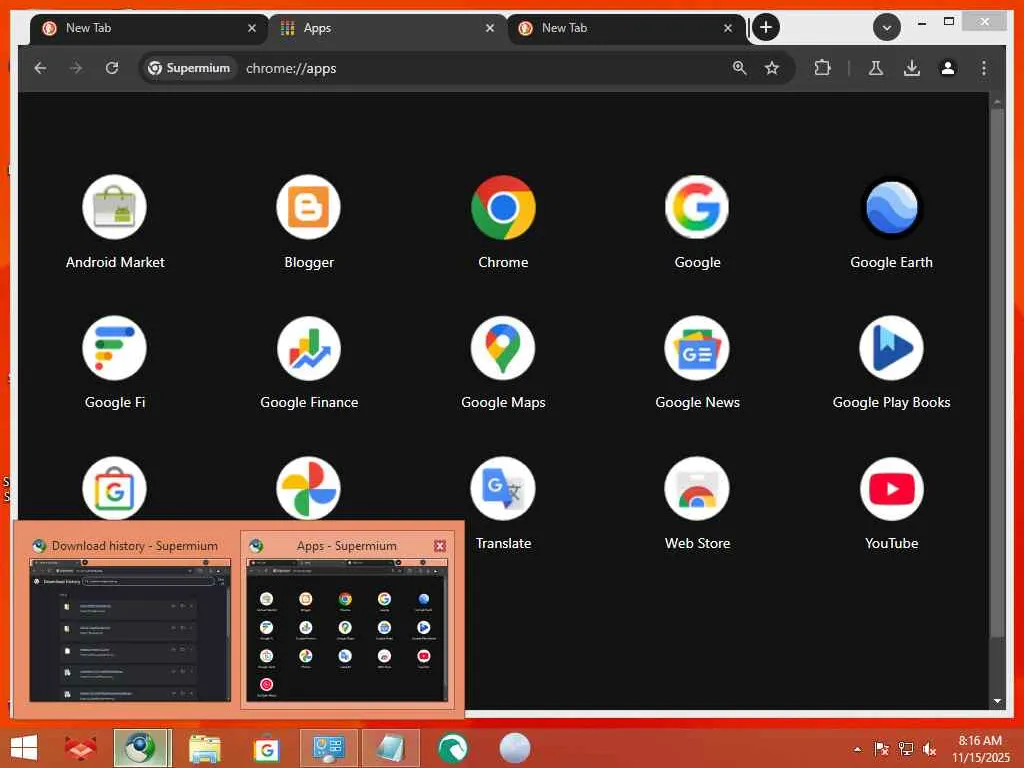Open File Explorer from taskbar

coord(204,748)
